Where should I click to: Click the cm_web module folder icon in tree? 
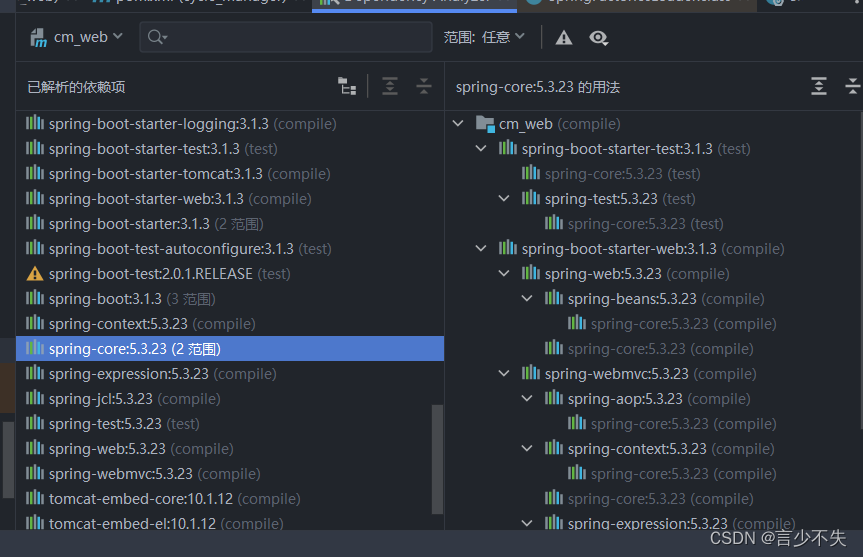pyautogui.click(x=485, y=124)
